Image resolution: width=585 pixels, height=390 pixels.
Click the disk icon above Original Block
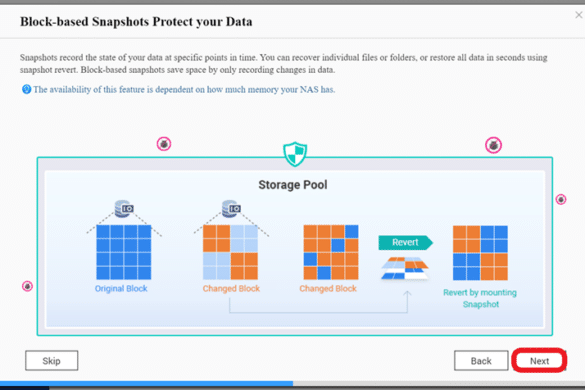(x=124, y=209)
